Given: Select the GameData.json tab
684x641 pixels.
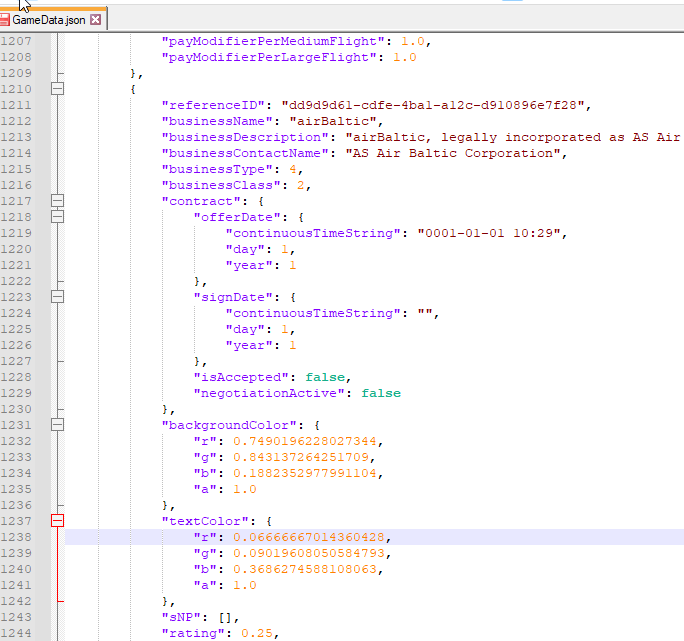Looking at the screenshot, I should point(48,20).
